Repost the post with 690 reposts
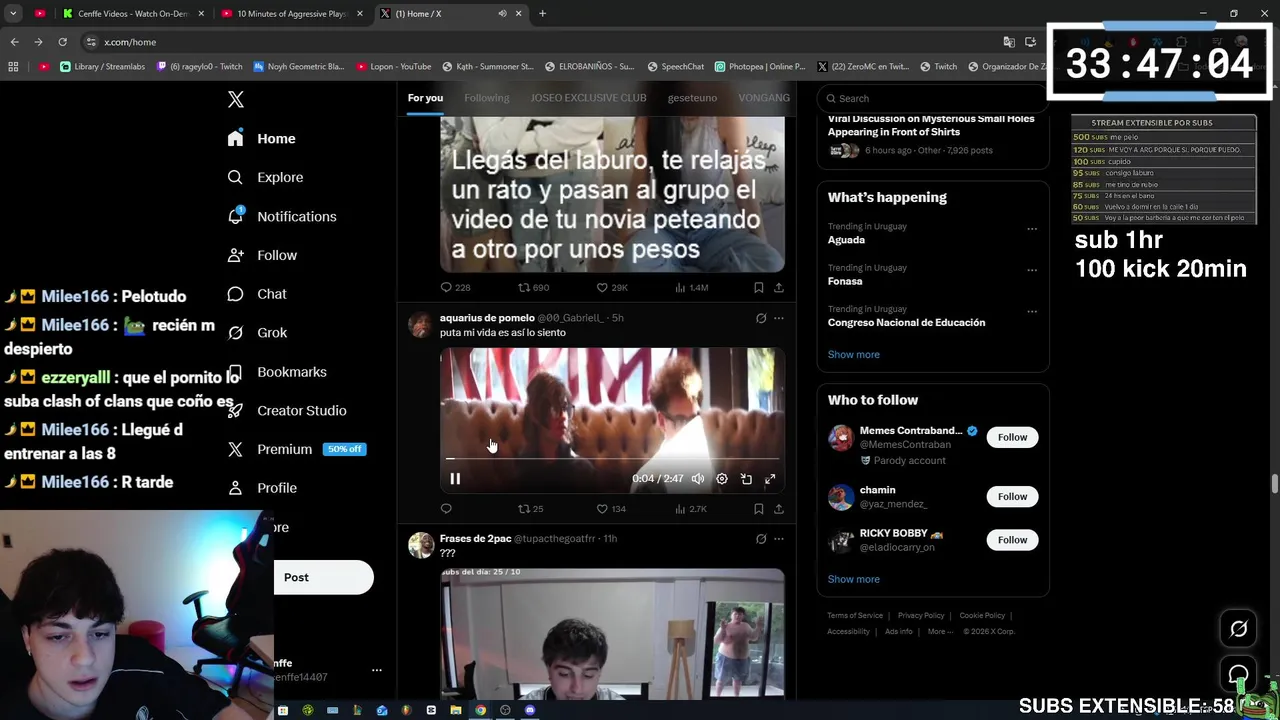The image size is (1280, 720). point(533,287)
